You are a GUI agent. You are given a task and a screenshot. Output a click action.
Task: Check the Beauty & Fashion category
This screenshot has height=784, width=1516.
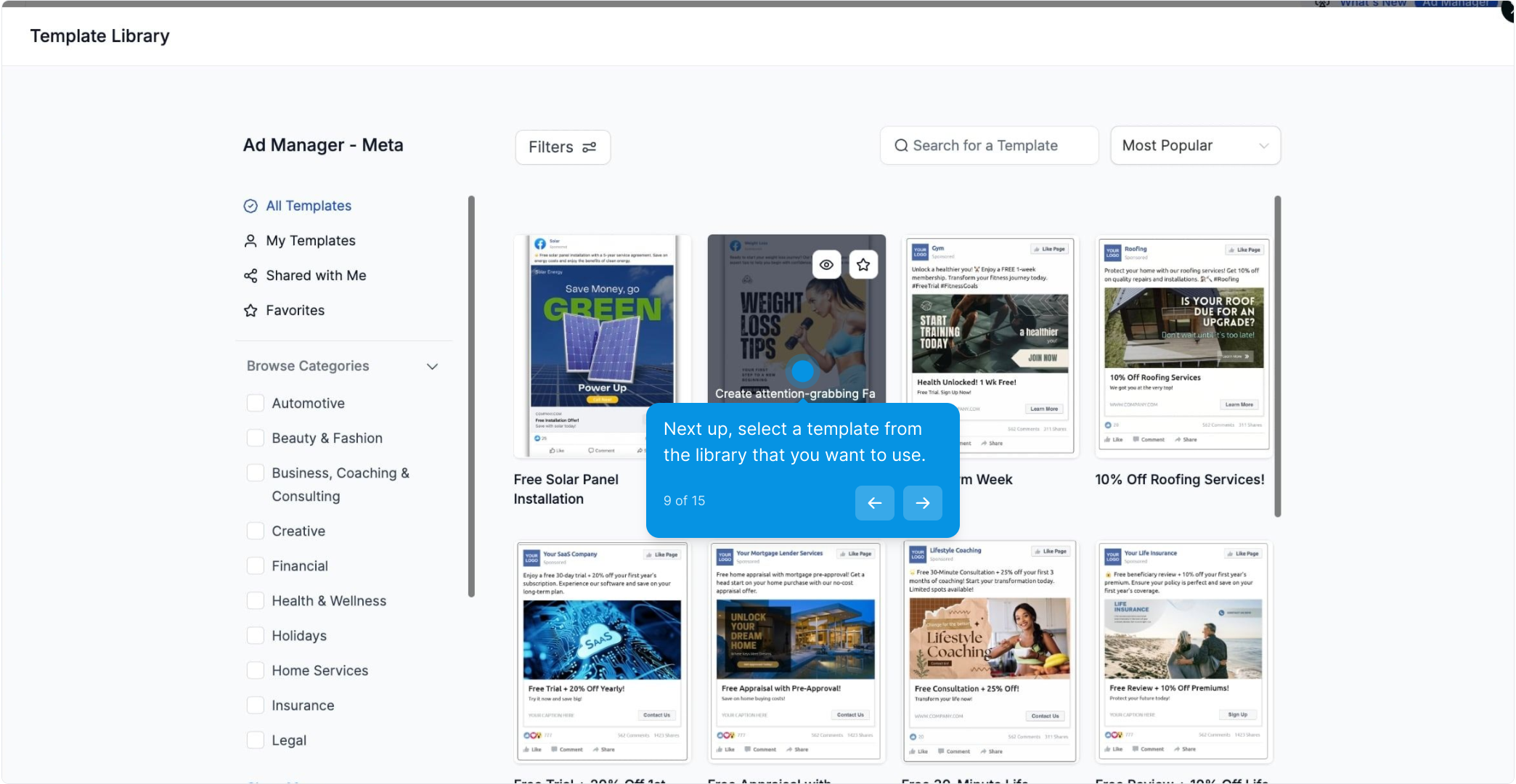tap(256, 438)
